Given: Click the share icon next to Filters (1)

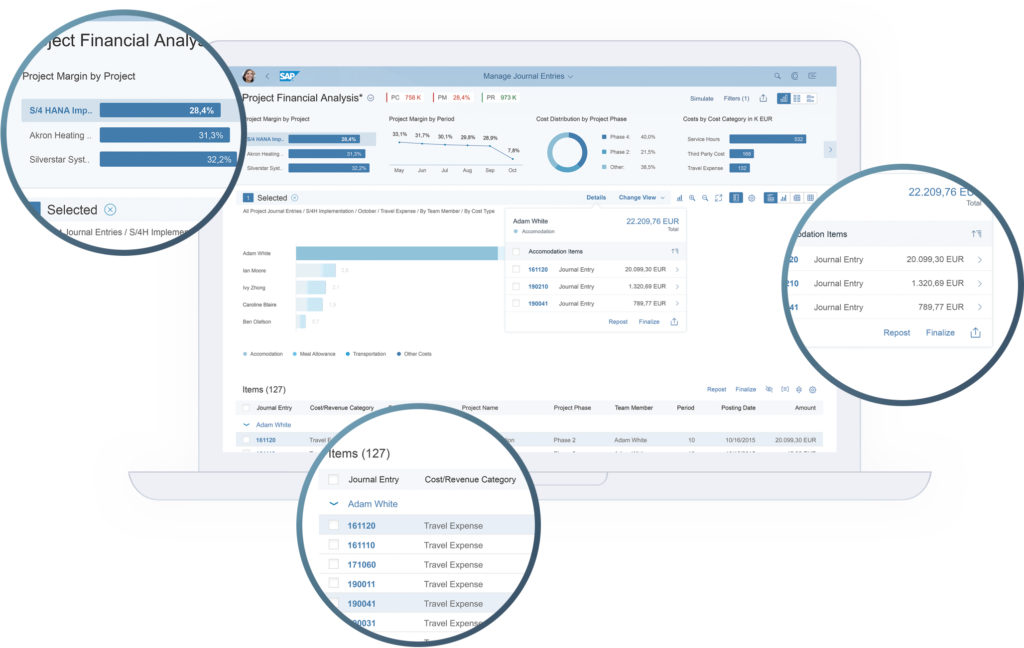Looking at the screenshot, I should 763,98.
